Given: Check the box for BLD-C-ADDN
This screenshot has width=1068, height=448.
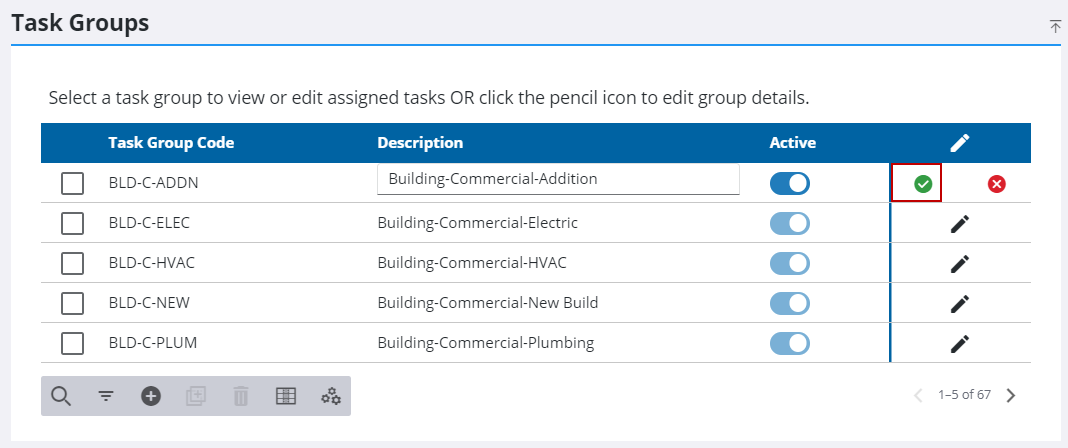Looking at the screenshot, I should (x=73, y=184).
